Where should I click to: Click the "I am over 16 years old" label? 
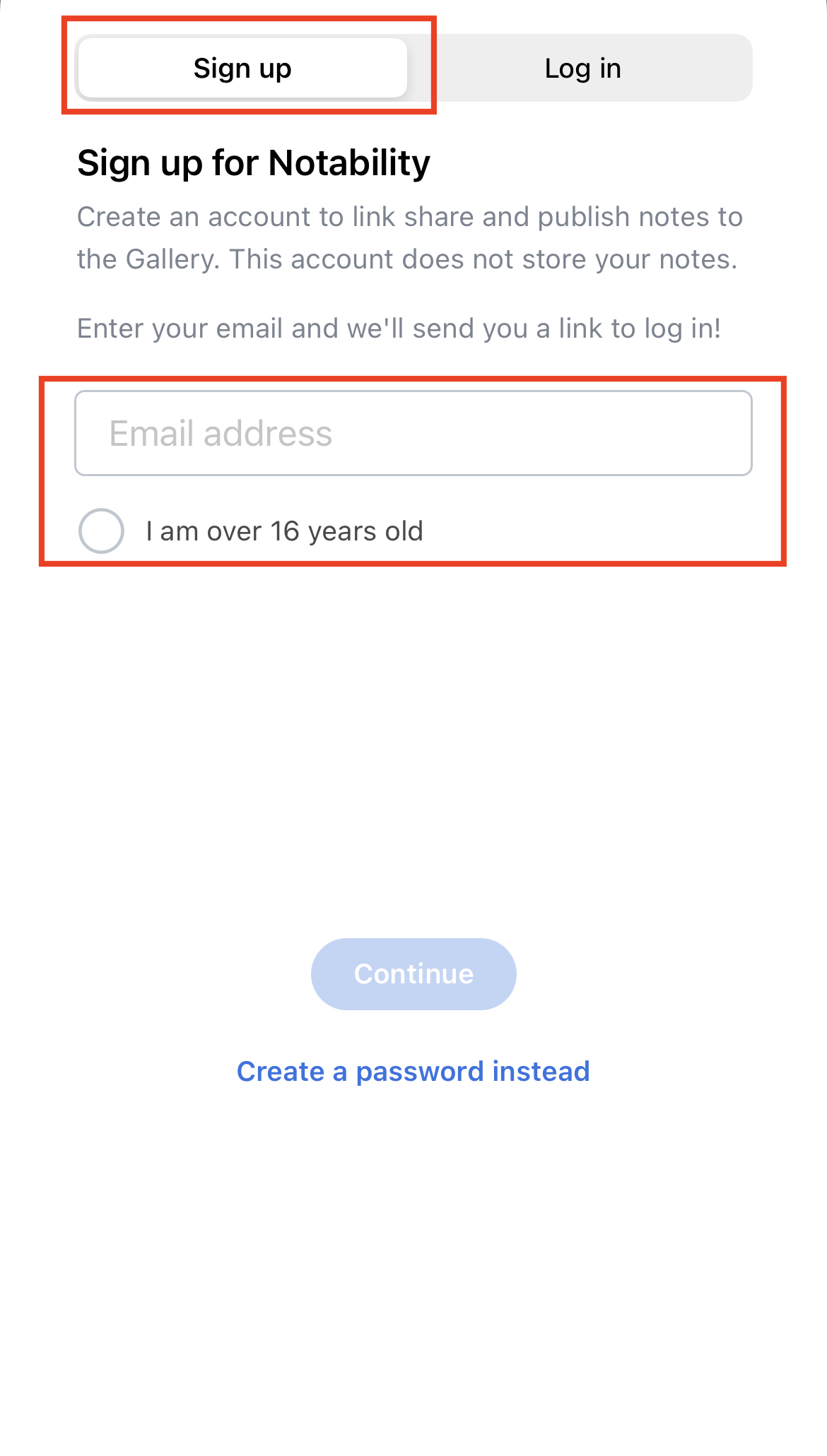(x=284, y=531)
